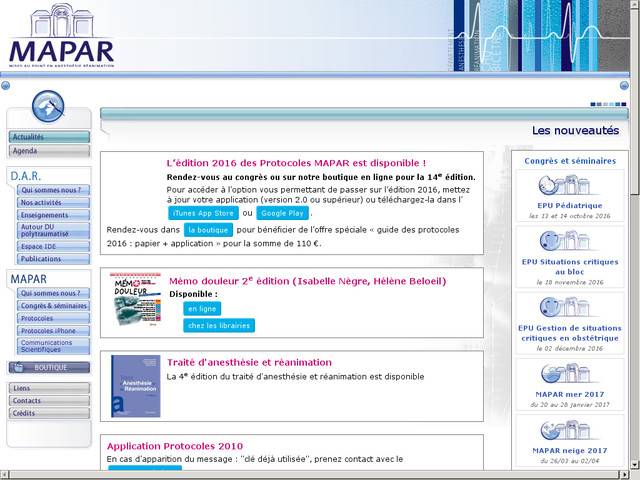This screenshot has width=640, height=480.
Task: Open Espace IDE page
Action: click(x=53, y=247)
